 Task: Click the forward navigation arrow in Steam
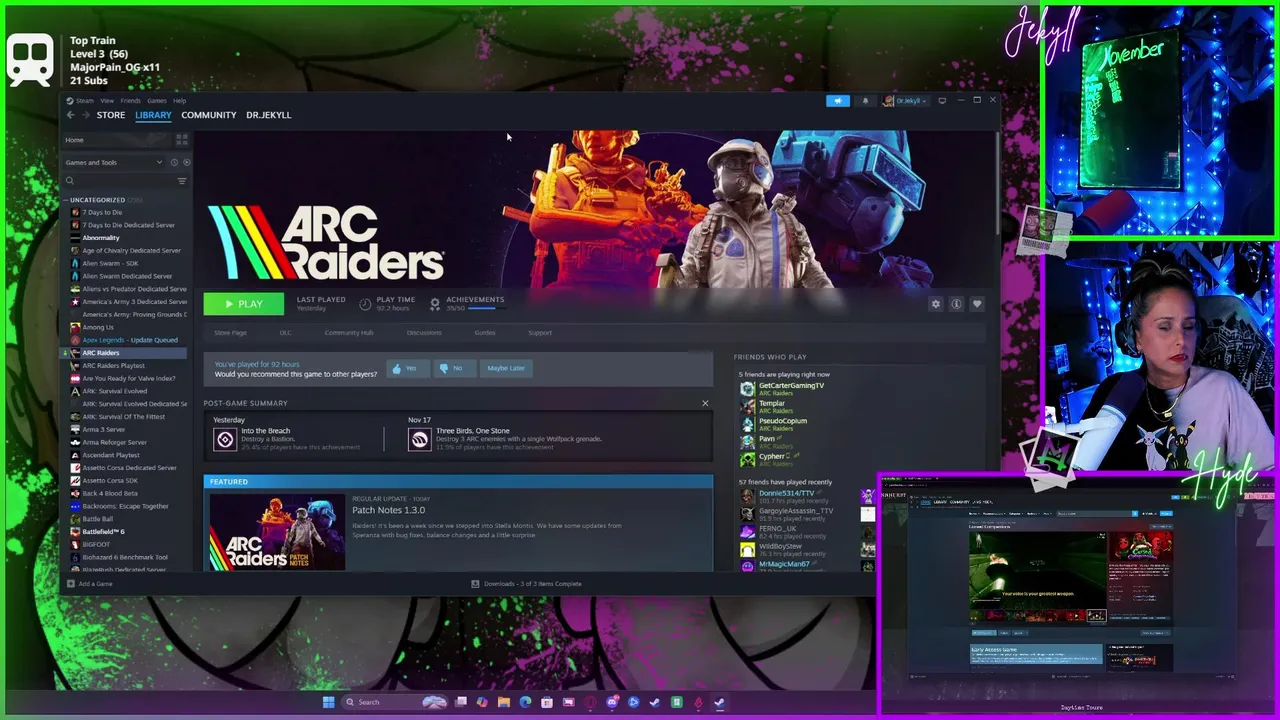[84, 115]
